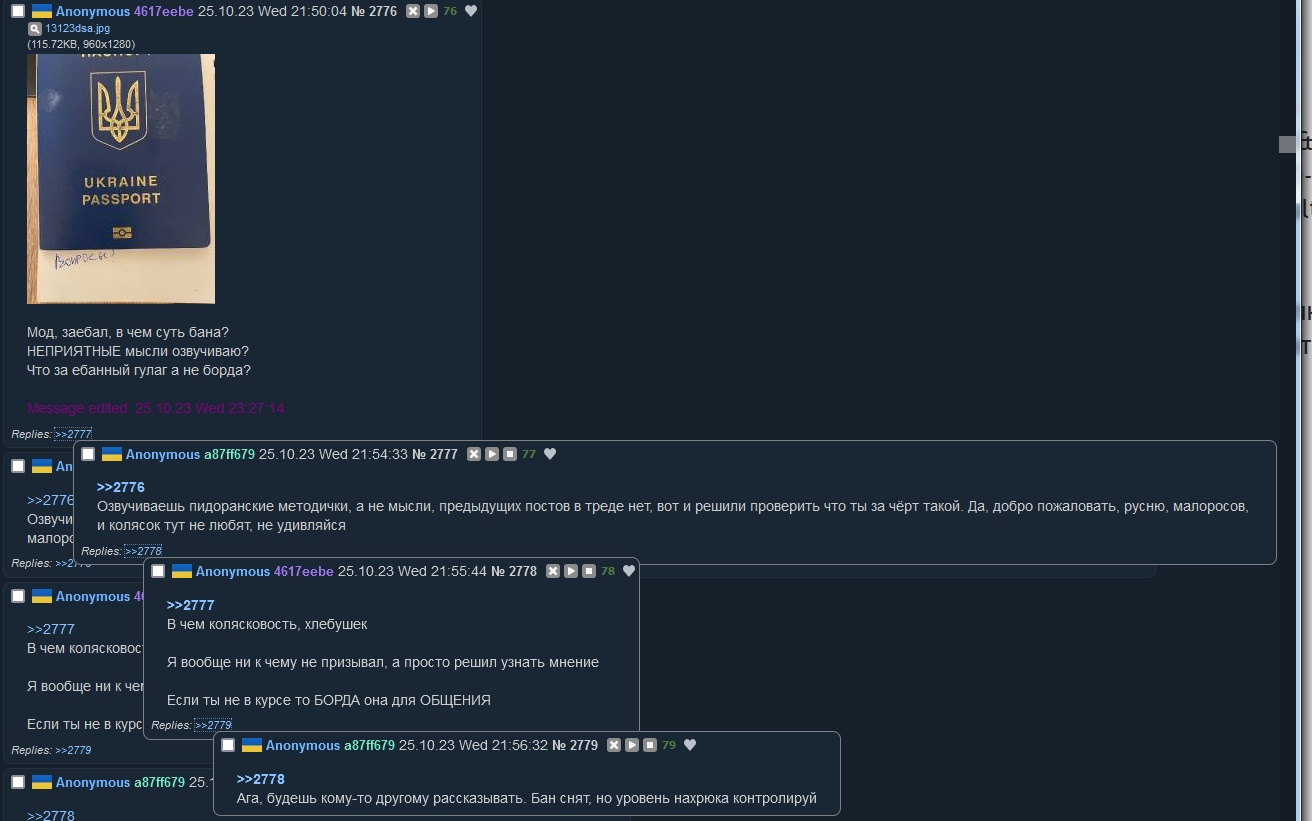The width and height of the screenshot is (1312, 821).
Task: Click poster ID a87ff679 on popup post 2779
Action: [x=370, y=745]
